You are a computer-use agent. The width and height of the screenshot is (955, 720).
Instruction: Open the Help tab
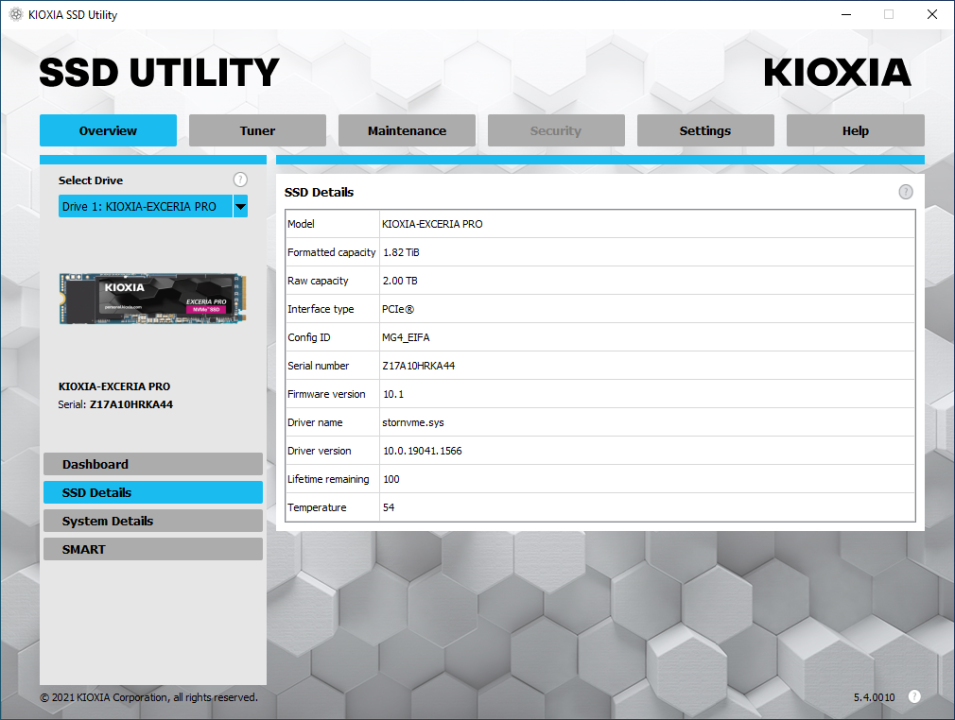[x=855, y=130]
